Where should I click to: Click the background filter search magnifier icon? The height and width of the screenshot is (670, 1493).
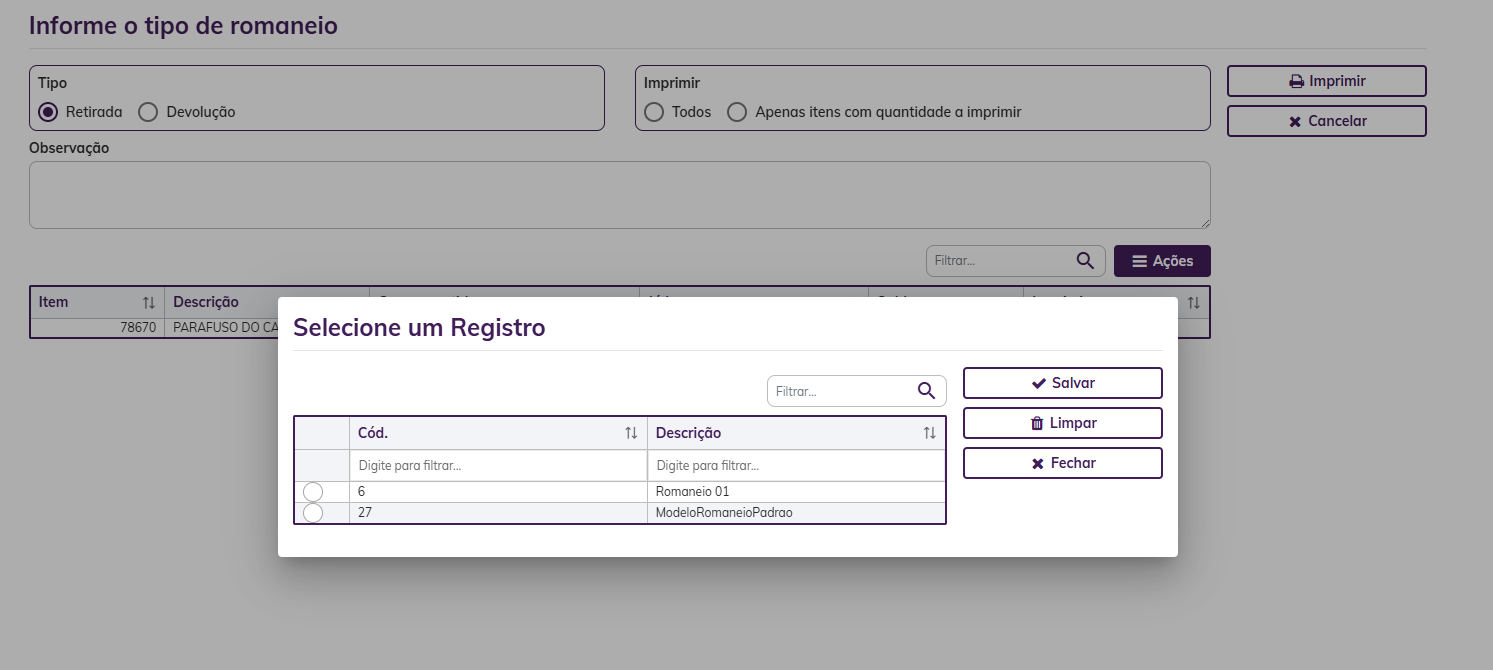pos(1085,261)
